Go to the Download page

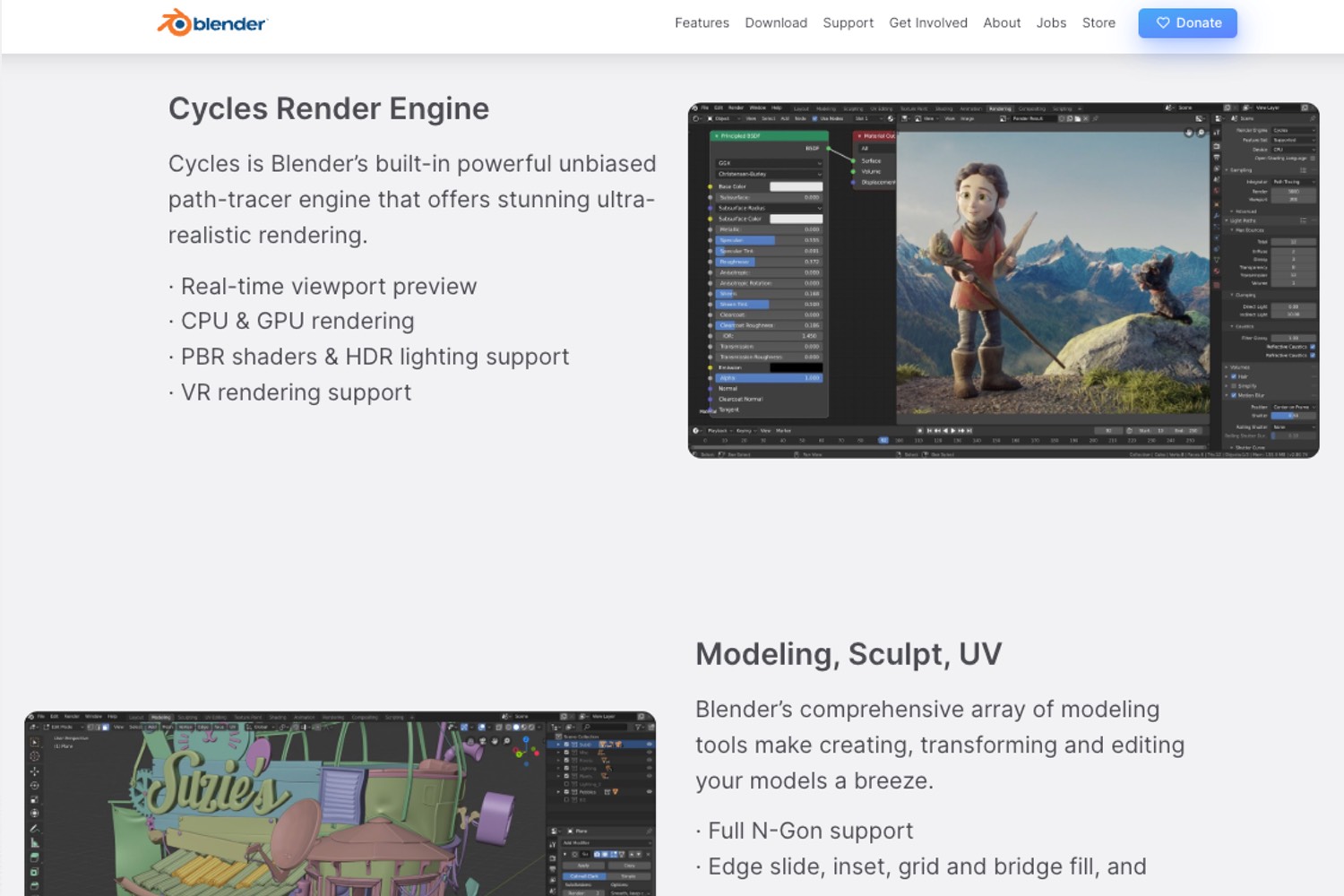click(776, 23)
